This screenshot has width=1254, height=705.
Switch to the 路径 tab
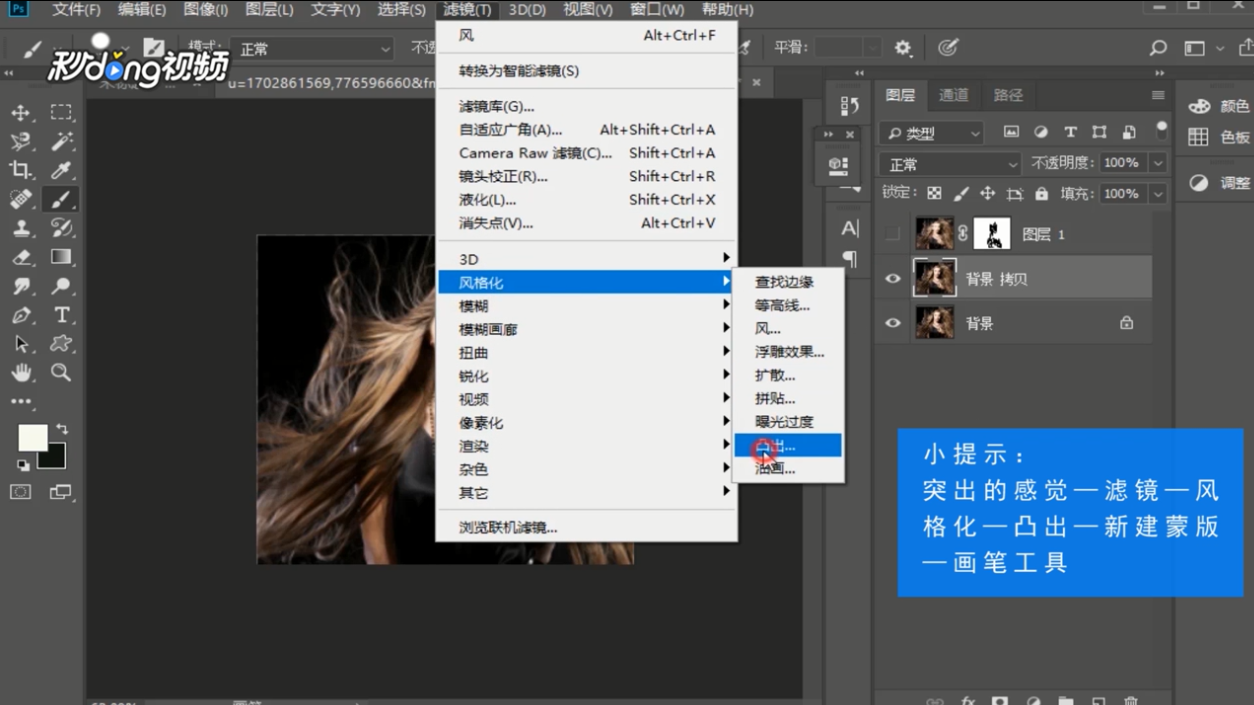pyautogui.click(x=1008, y=95)
